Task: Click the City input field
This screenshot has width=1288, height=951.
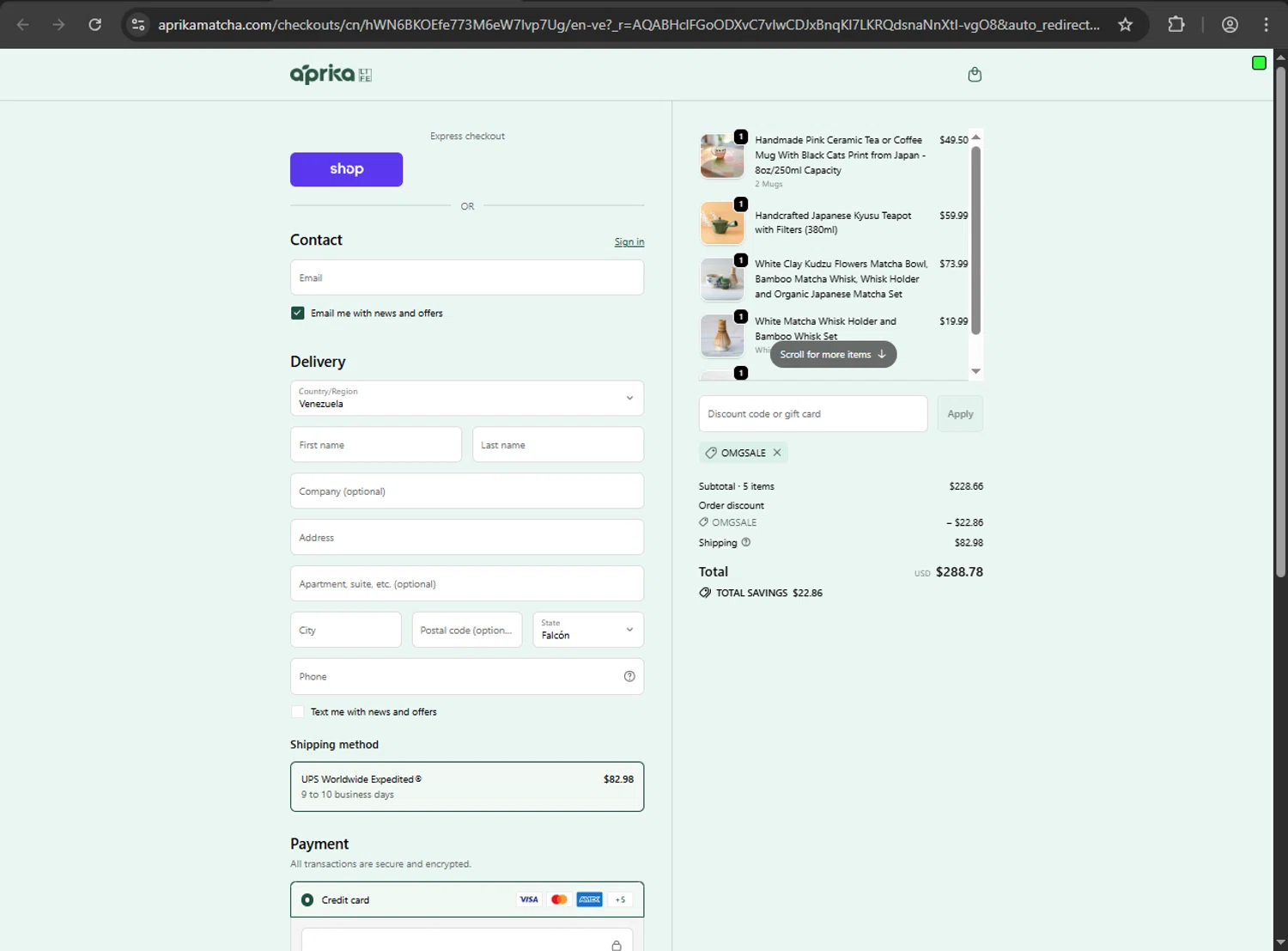Action: click(x=346, y=630)
